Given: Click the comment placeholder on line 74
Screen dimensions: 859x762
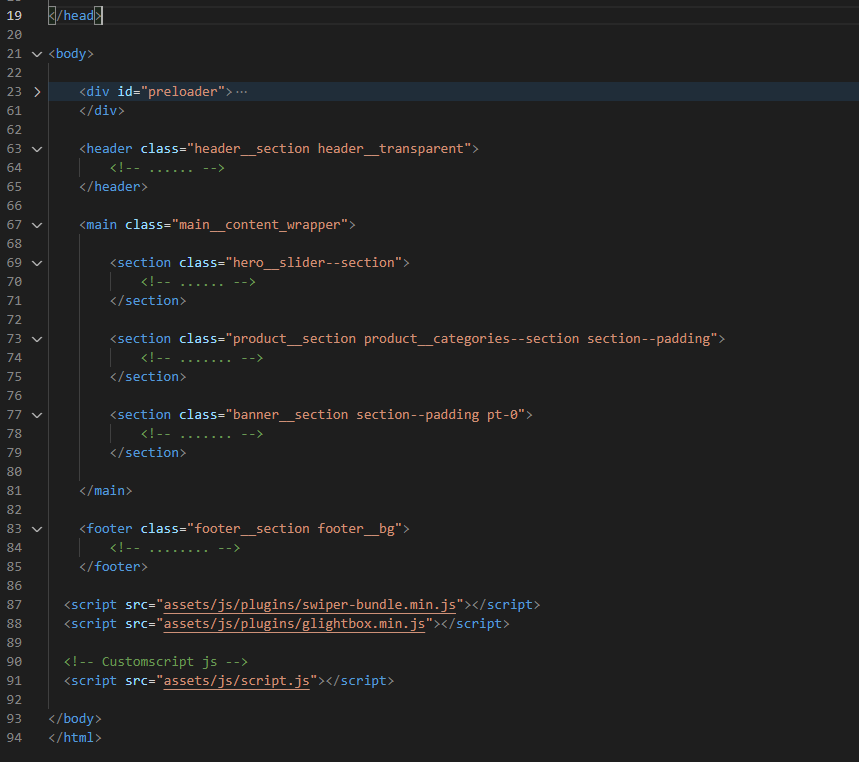Looking at the screenshot, I should [x=202, y=358].
